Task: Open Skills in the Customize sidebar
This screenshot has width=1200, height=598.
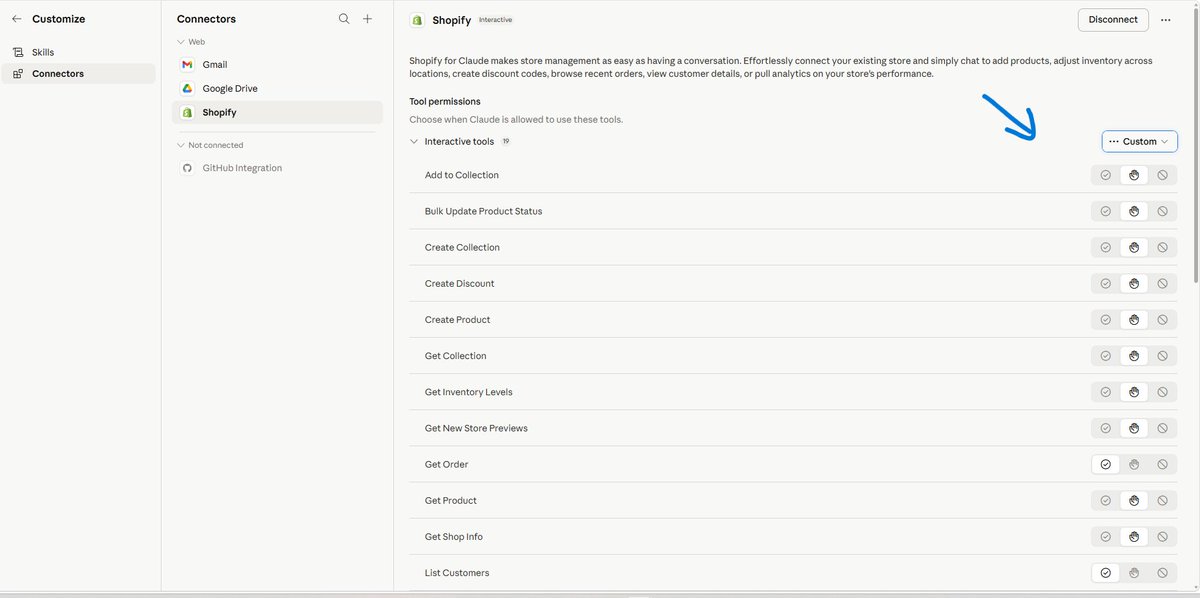Action: [78, 52]
